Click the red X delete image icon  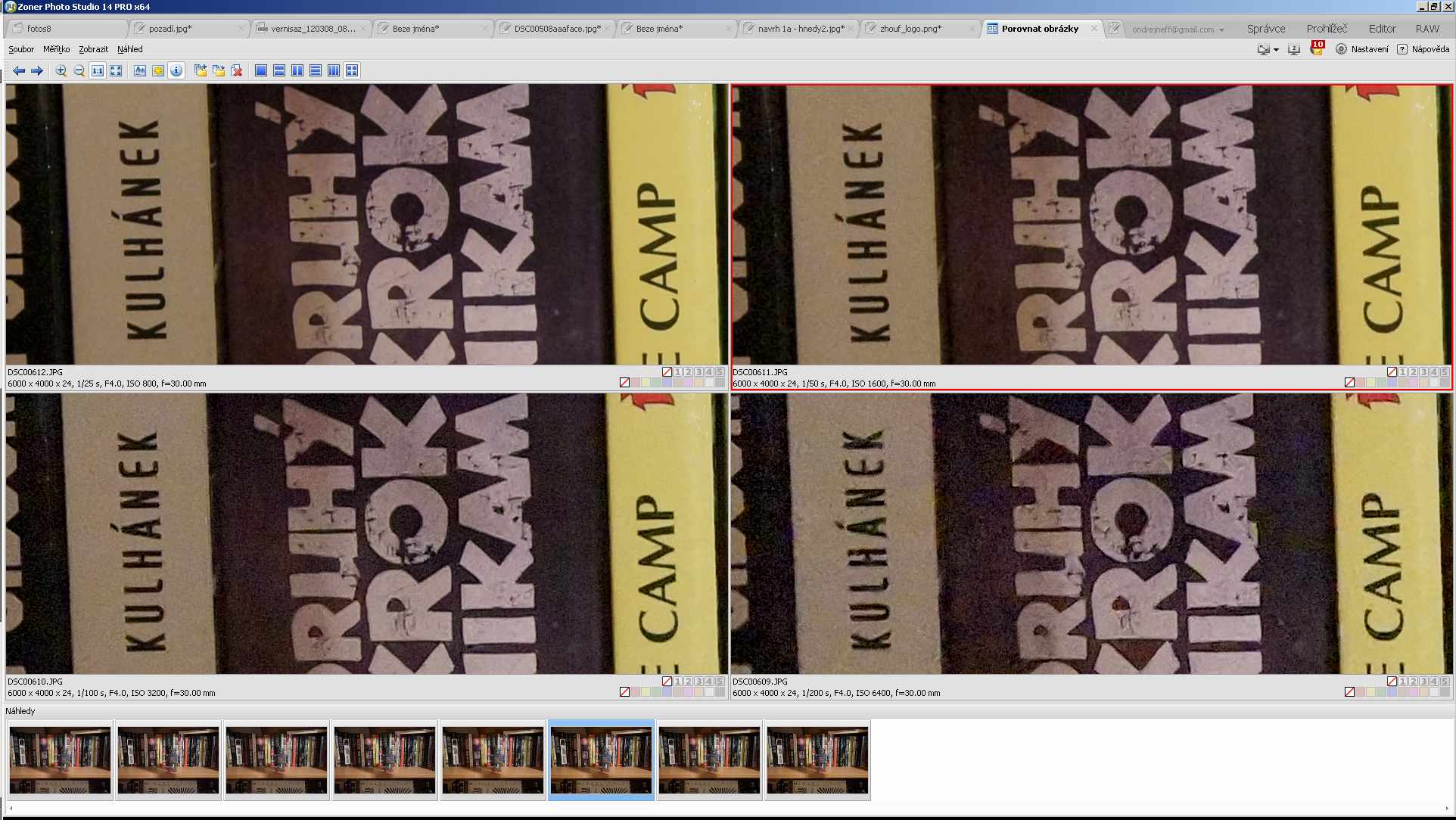coord(237,70)
